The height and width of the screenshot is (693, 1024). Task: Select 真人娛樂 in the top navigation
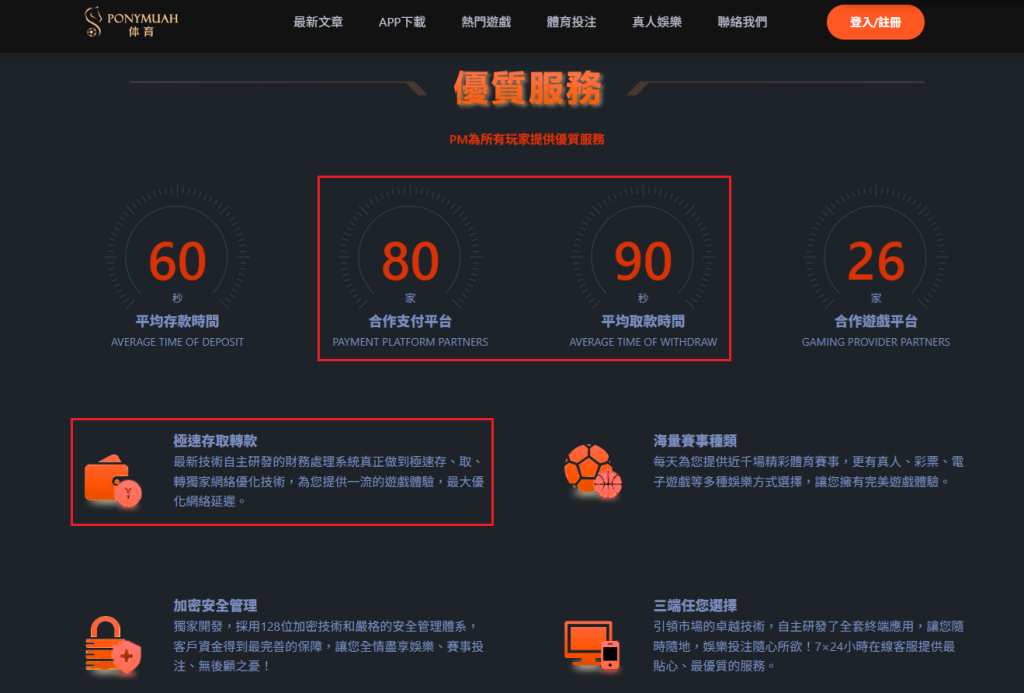tap(657, 22)
